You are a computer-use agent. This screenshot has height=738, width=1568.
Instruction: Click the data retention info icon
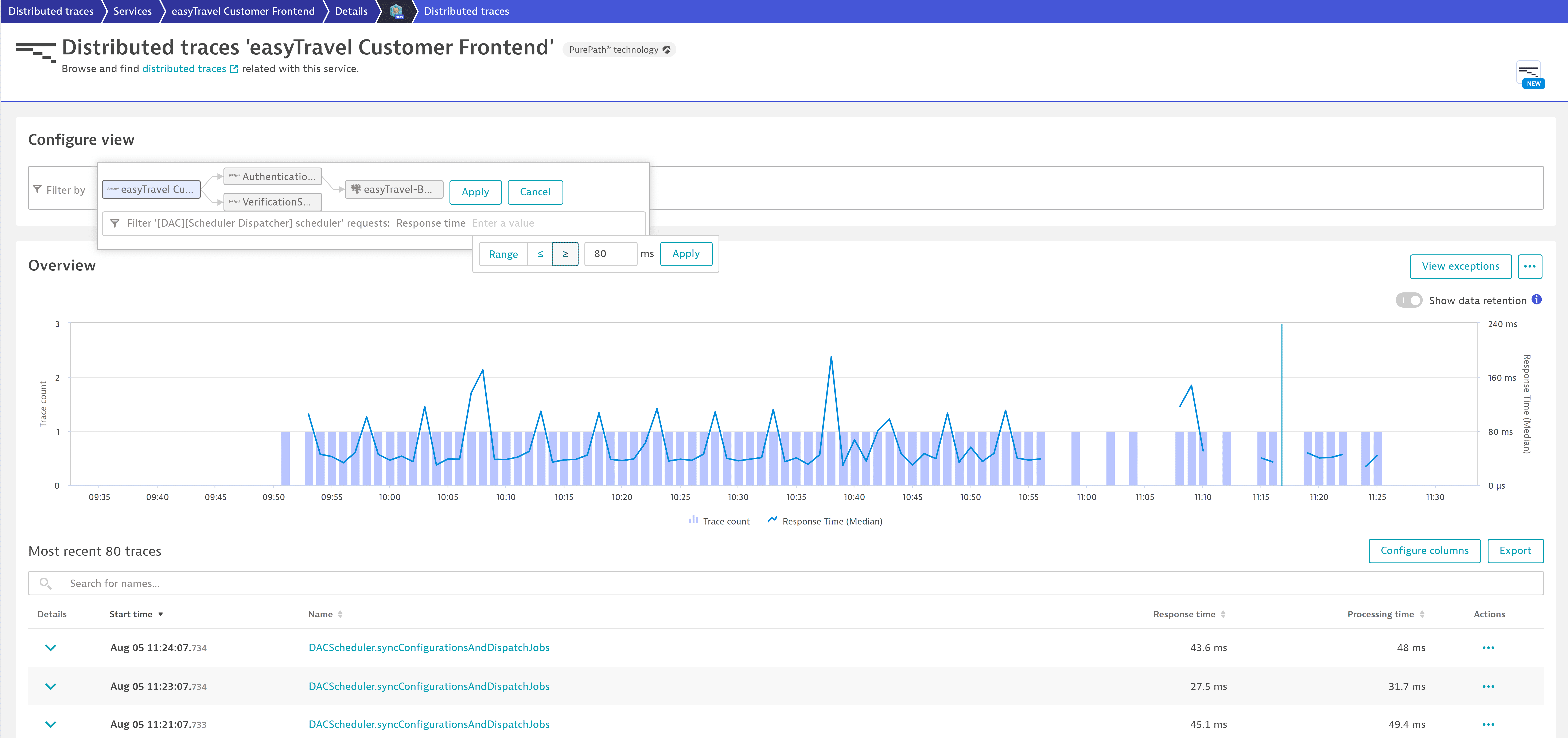(1536, 300)
